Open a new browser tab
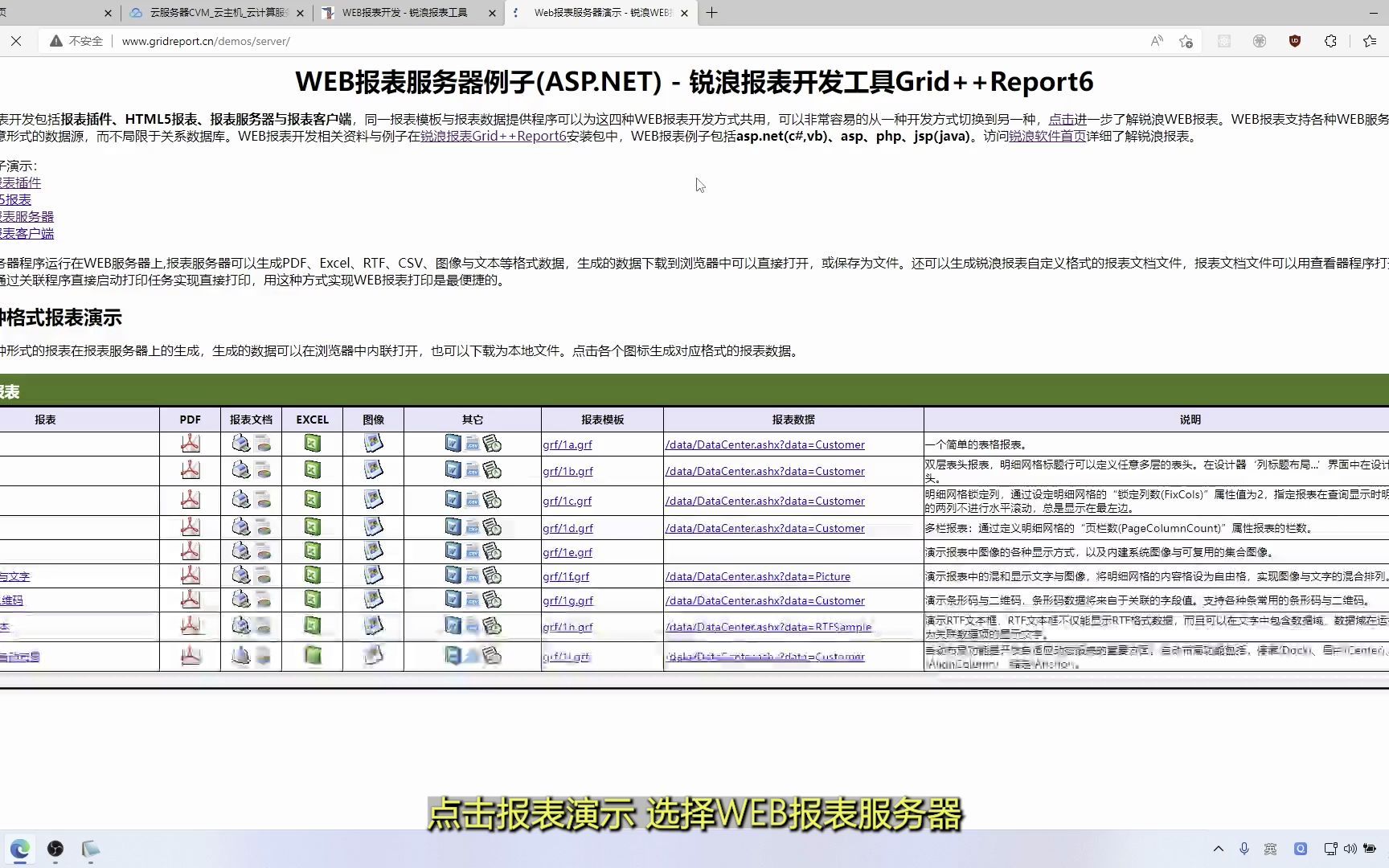 711,13
